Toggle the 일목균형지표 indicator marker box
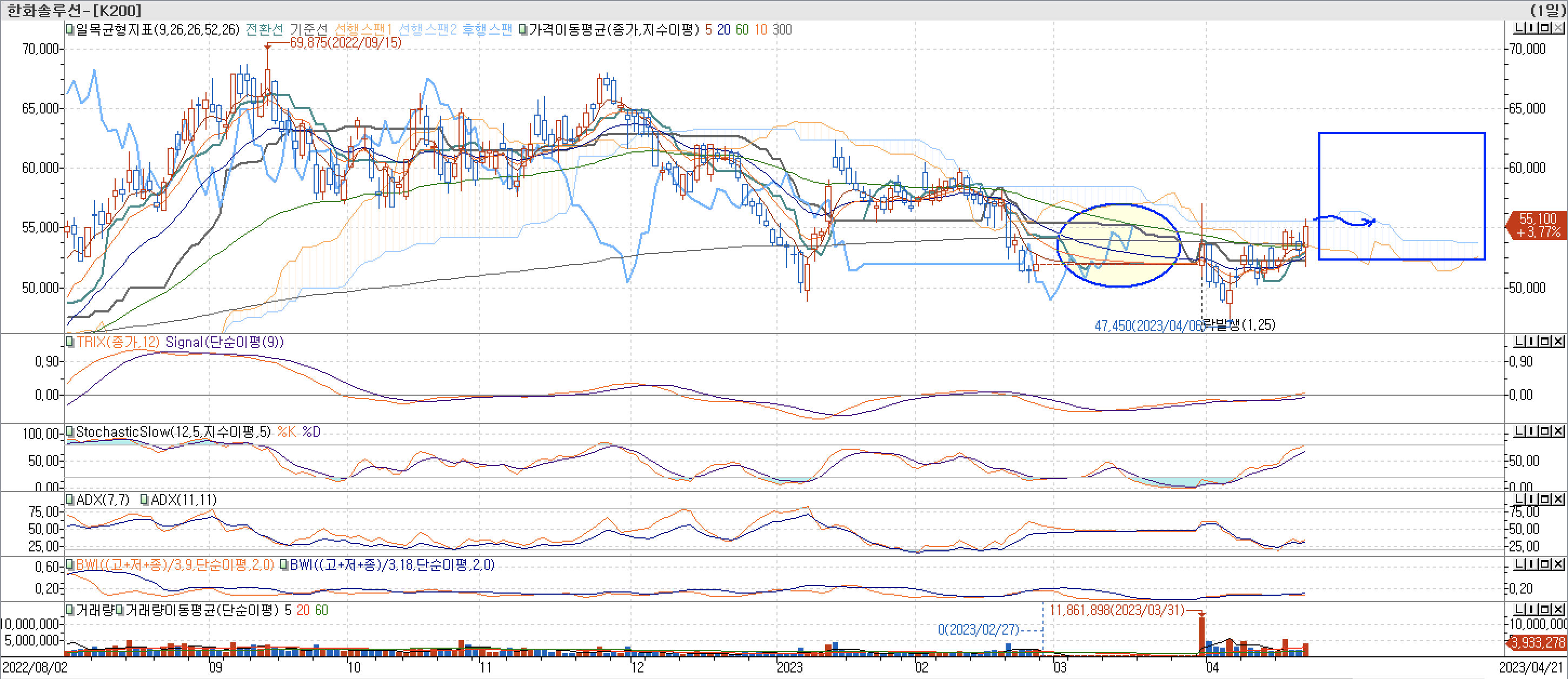This screenshot has height=679, width=1568. tap(70, 29)
